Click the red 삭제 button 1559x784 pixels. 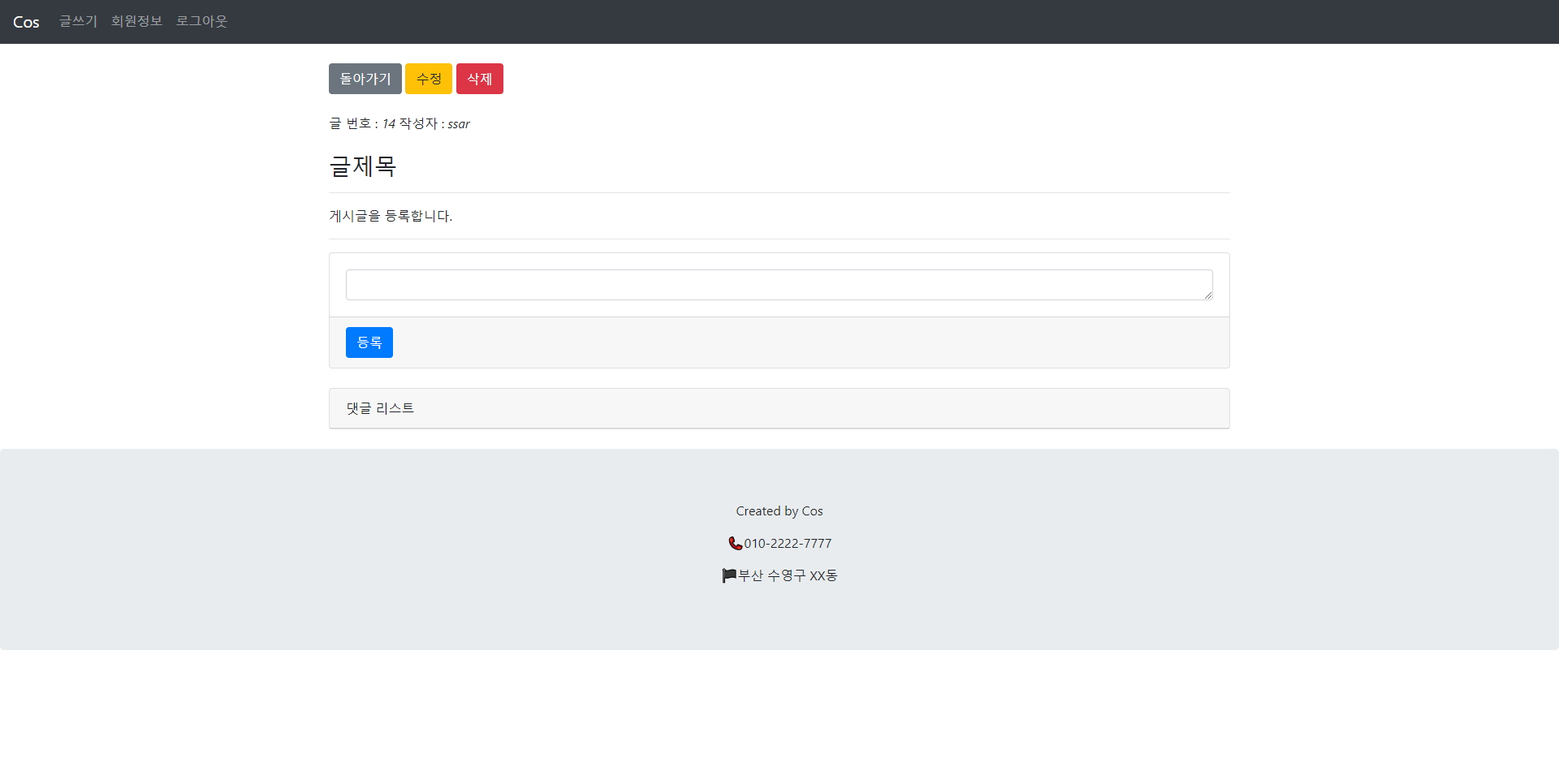click(480, 79)
